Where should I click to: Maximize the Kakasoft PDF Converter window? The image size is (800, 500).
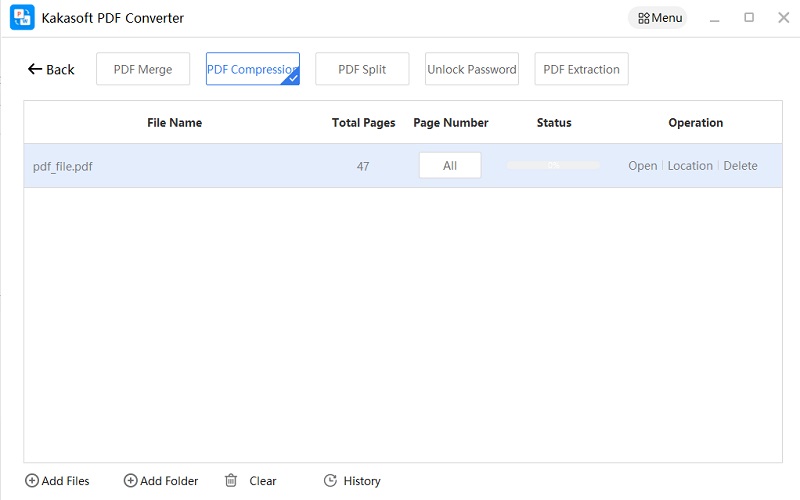[749, 17]
